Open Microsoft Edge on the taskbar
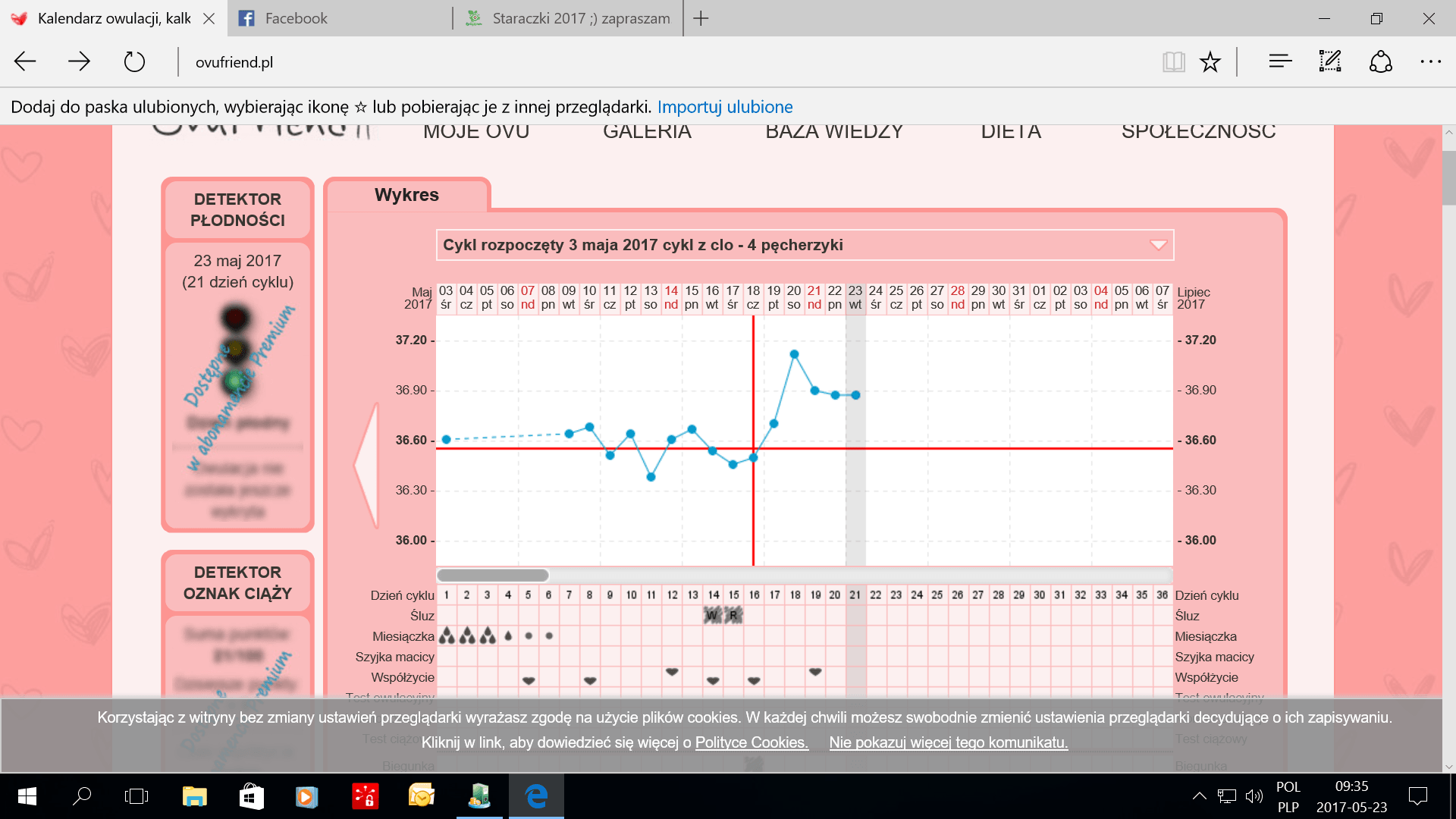 click(x=536, y=796)
